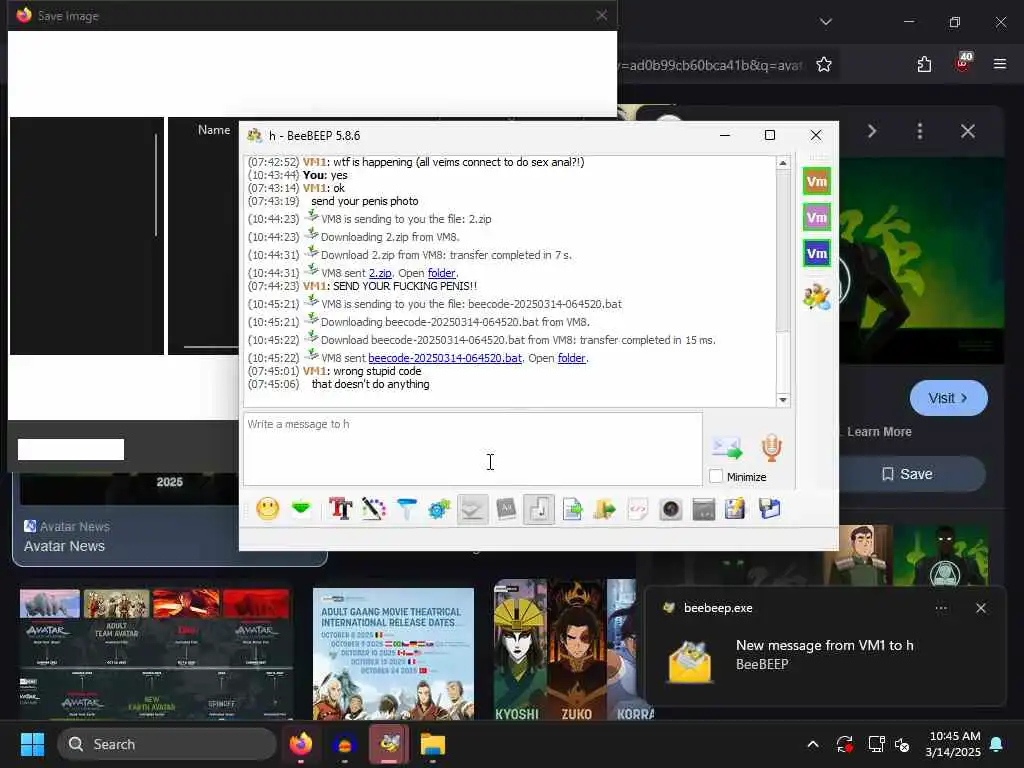The image size is (1024, 768).
Task: Toggle the spell checking book icon
Action: (x=472, y=509)
